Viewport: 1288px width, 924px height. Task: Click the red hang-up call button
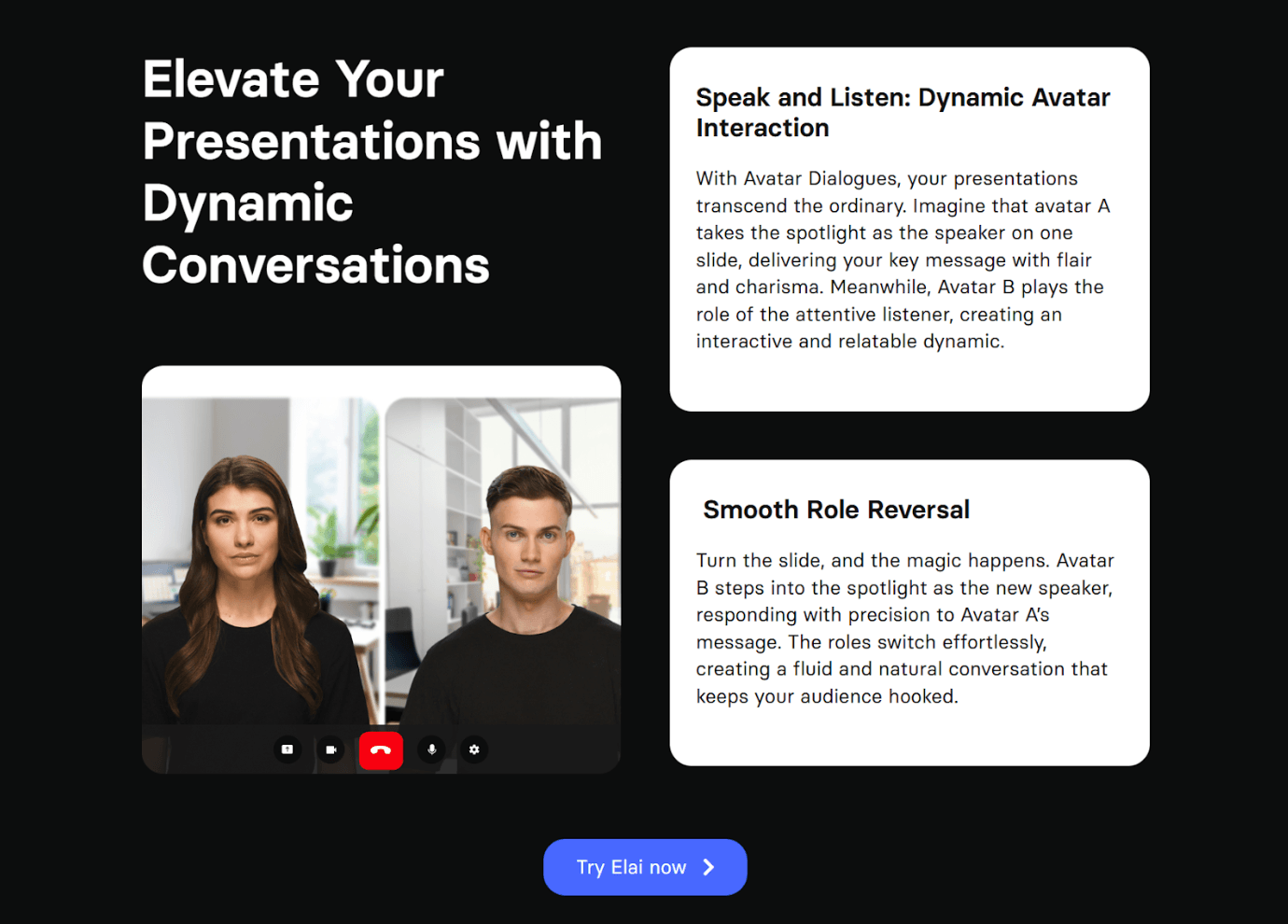click(x=381, y=749)
